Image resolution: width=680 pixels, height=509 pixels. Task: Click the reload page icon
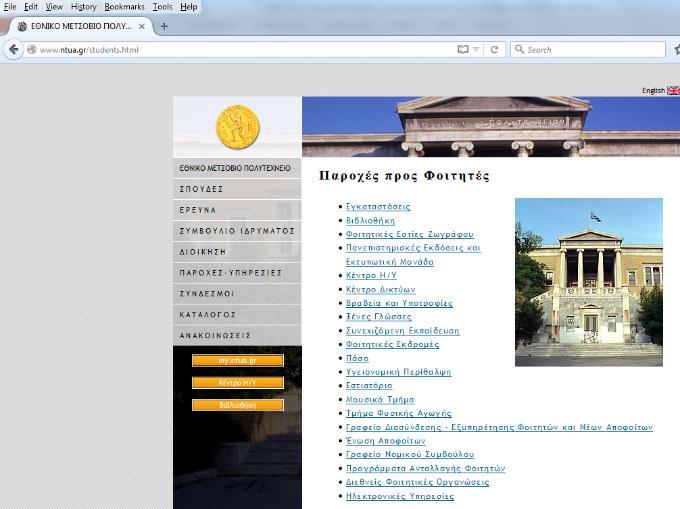494,49
